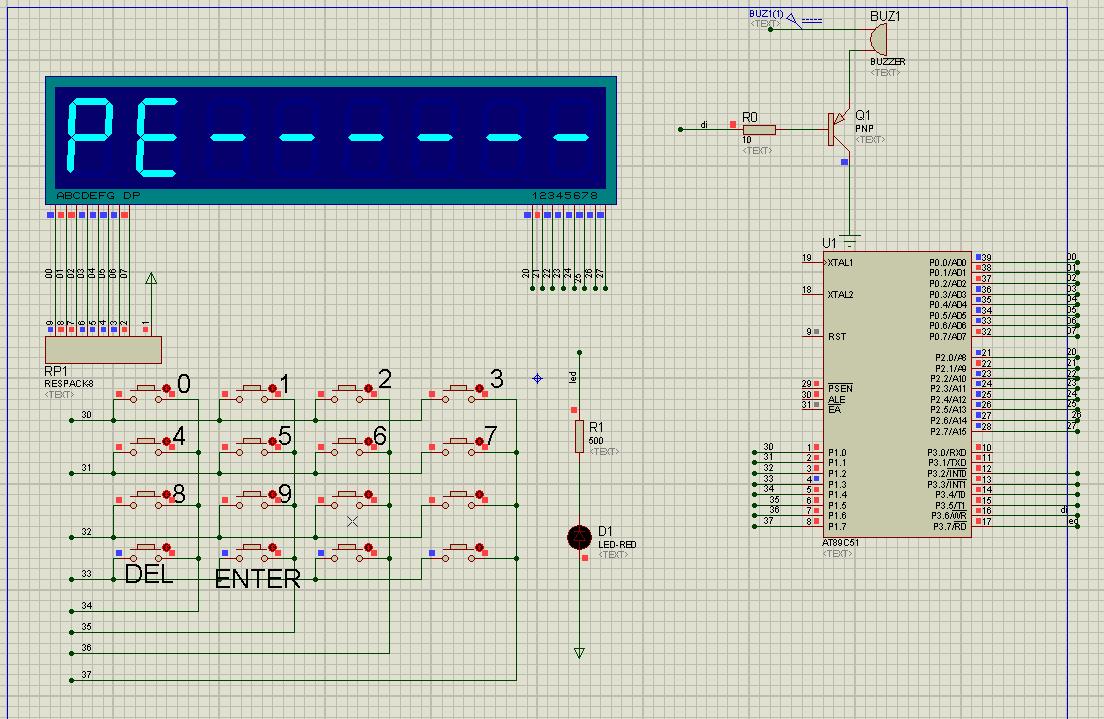Click the push button above the DEL label

coord(147,552)
